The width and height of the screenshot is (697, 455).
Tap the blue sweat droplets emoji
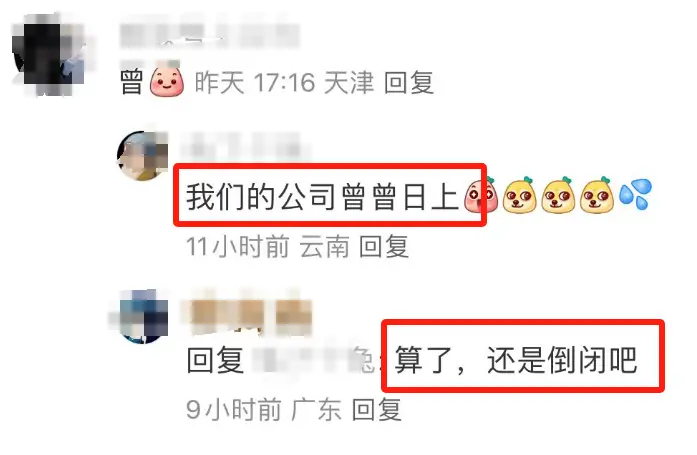[635, 194]
